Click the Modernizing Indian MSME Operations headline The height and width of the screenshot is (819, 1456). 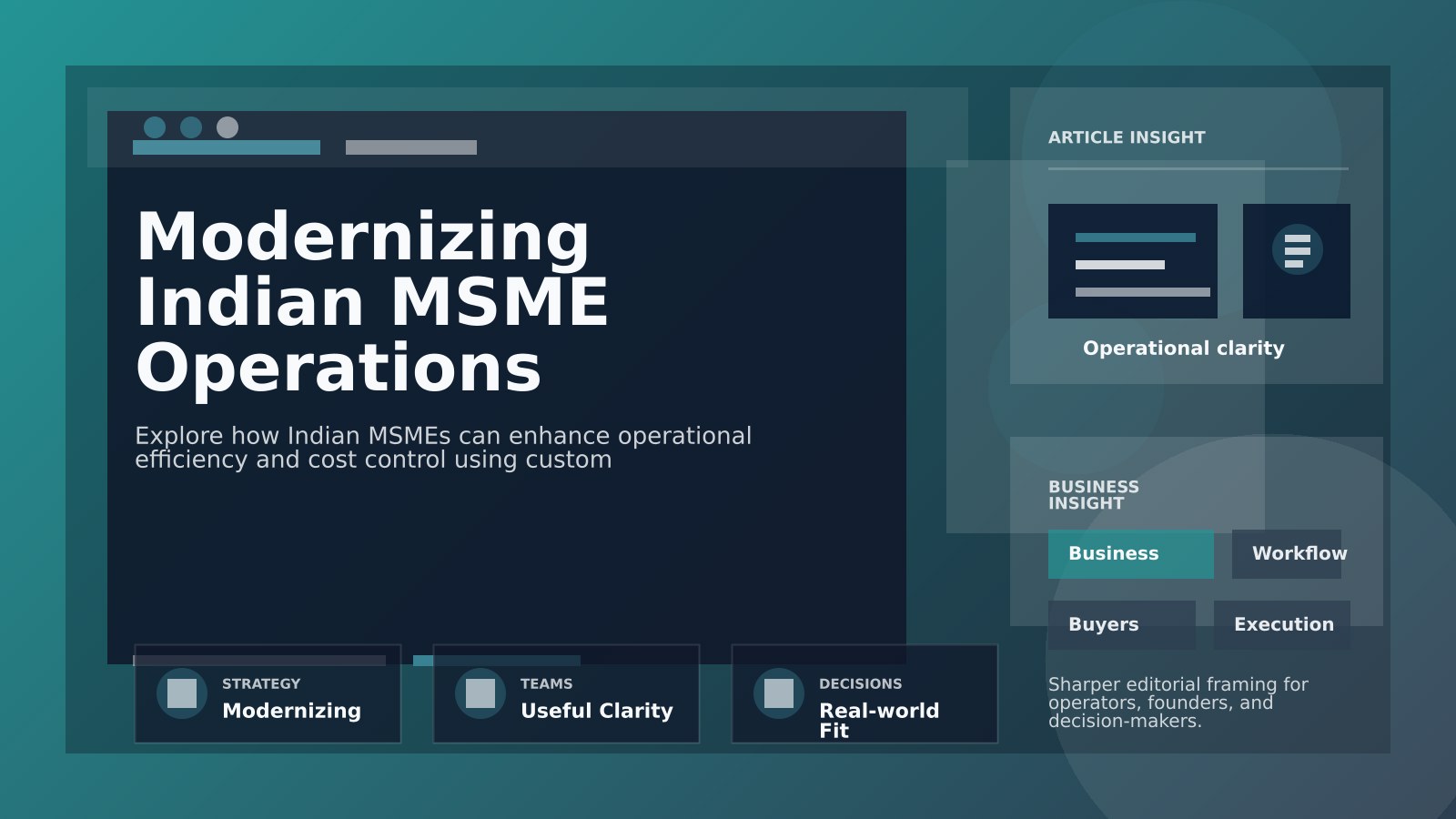point(372,302)
